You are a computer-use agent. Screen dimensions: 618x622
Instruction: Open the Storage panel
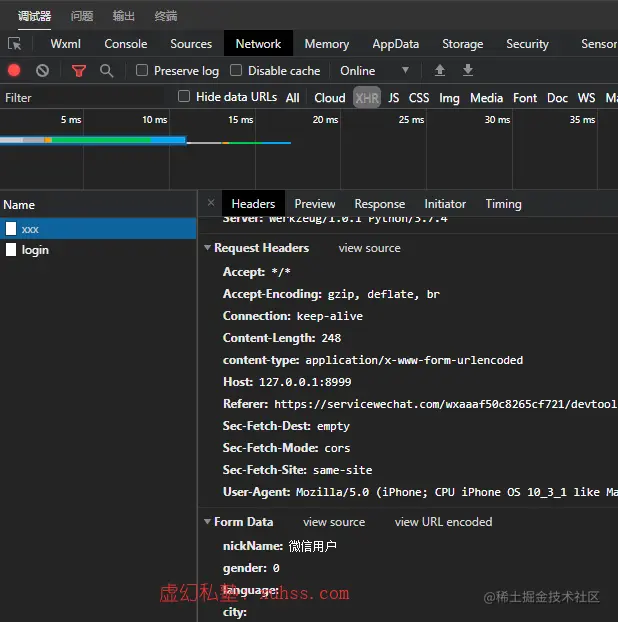(463, 44)
